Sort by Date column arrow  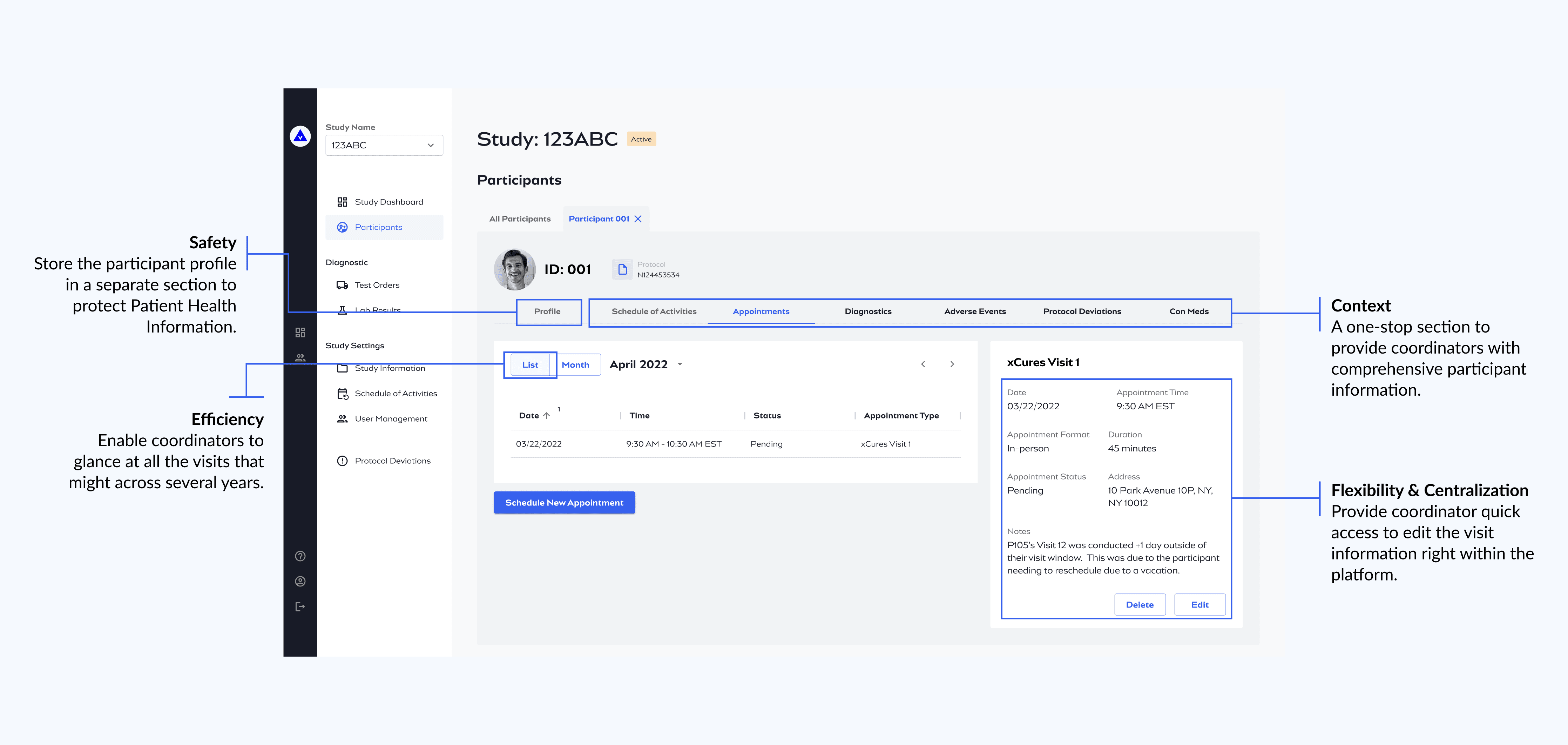[547, 415]
